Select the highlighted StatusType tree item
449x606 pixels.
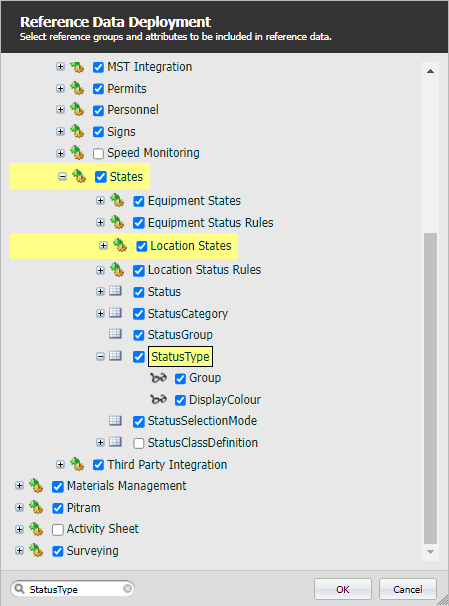[x=180, y=356]
